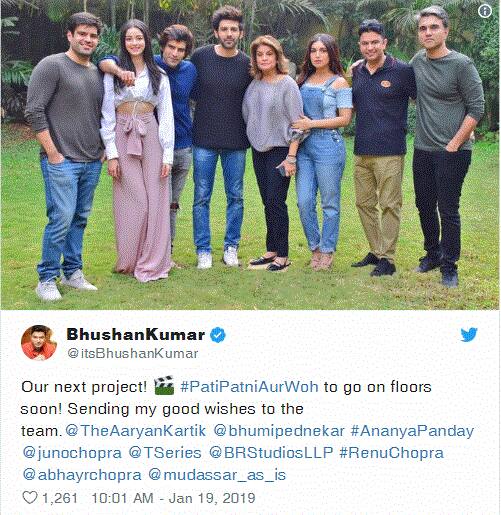Click the blue verified badge
The image size is (501, 515).
(218, 335)
